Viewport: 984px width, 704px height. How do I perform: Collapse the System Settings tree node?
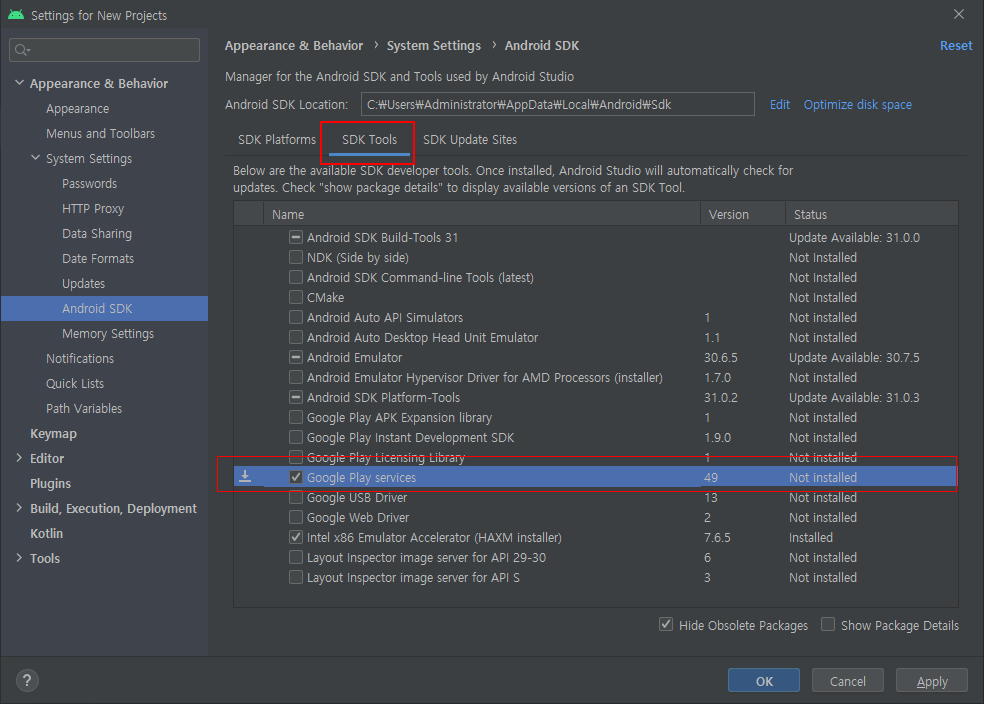click(36, 158)
